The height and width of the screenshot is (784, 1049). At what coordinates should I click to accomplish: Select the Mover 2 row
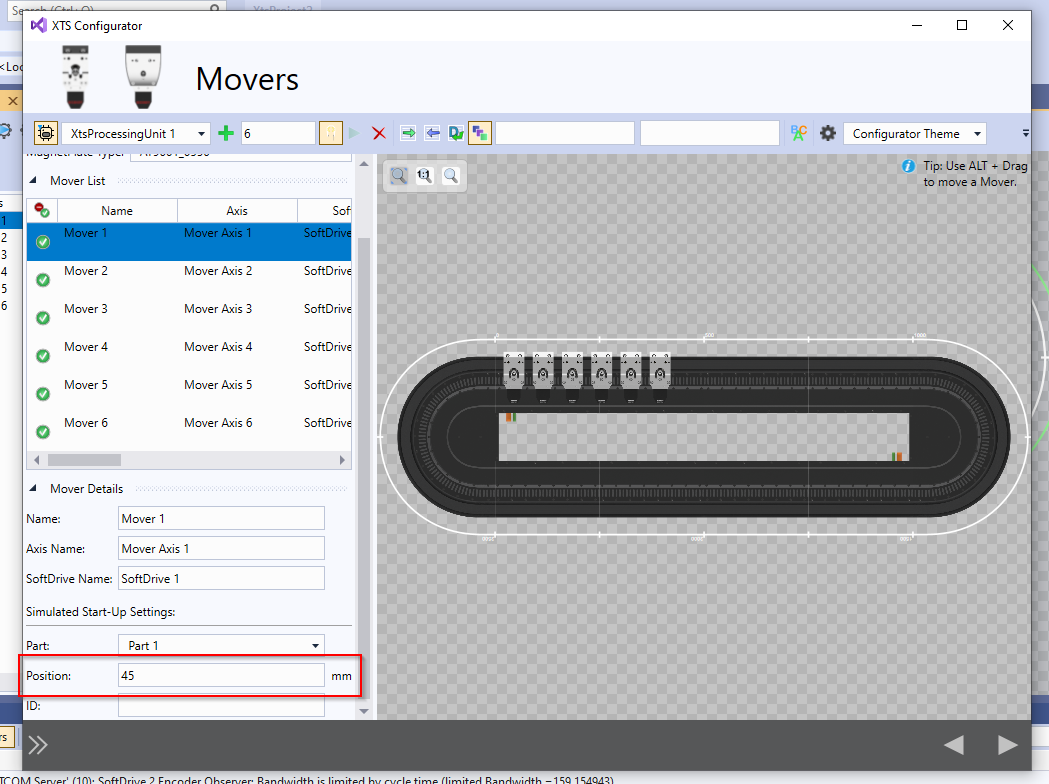pos(189,280)
